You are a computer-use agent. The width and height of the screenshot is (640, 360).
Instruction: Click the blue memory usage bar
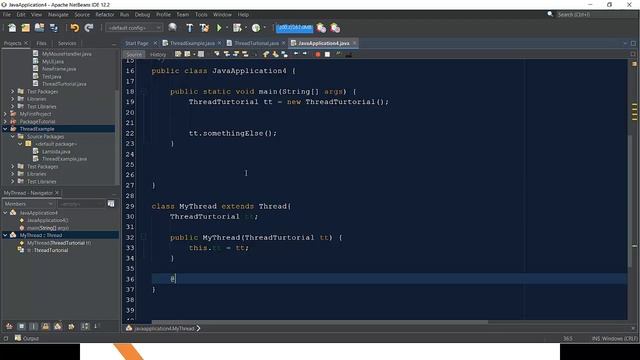(x=294, y=28)
